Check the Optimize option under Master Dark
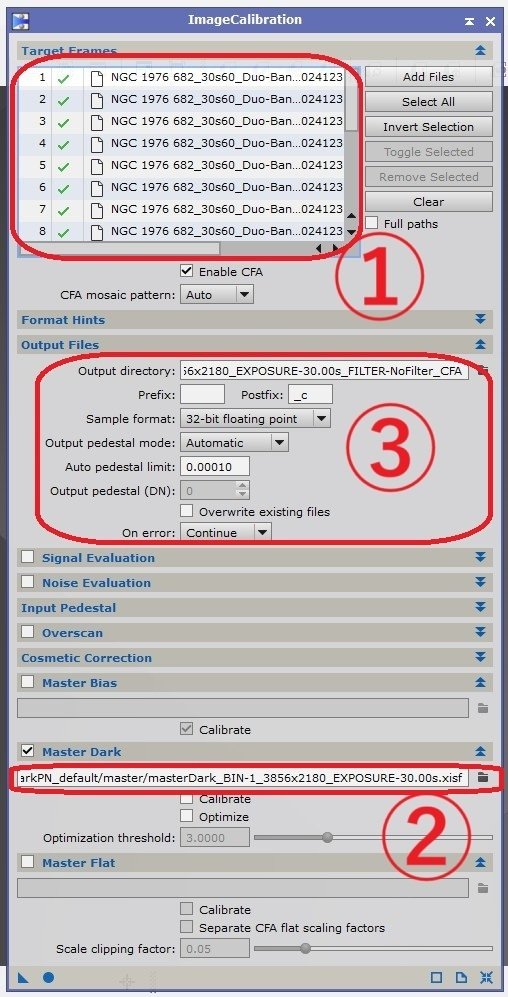The width and height of the screenshot is (508, 997). coord(186,816)
